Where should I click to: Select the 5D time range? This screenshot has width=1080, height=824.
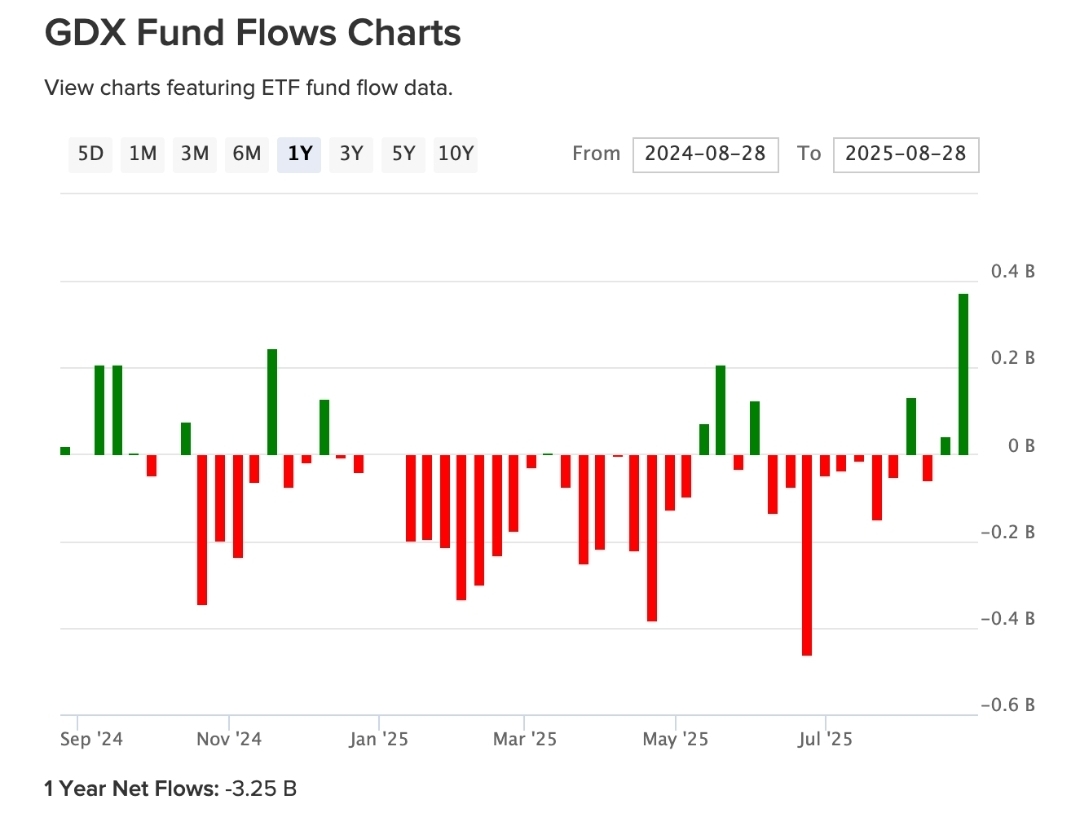(91, 154)
